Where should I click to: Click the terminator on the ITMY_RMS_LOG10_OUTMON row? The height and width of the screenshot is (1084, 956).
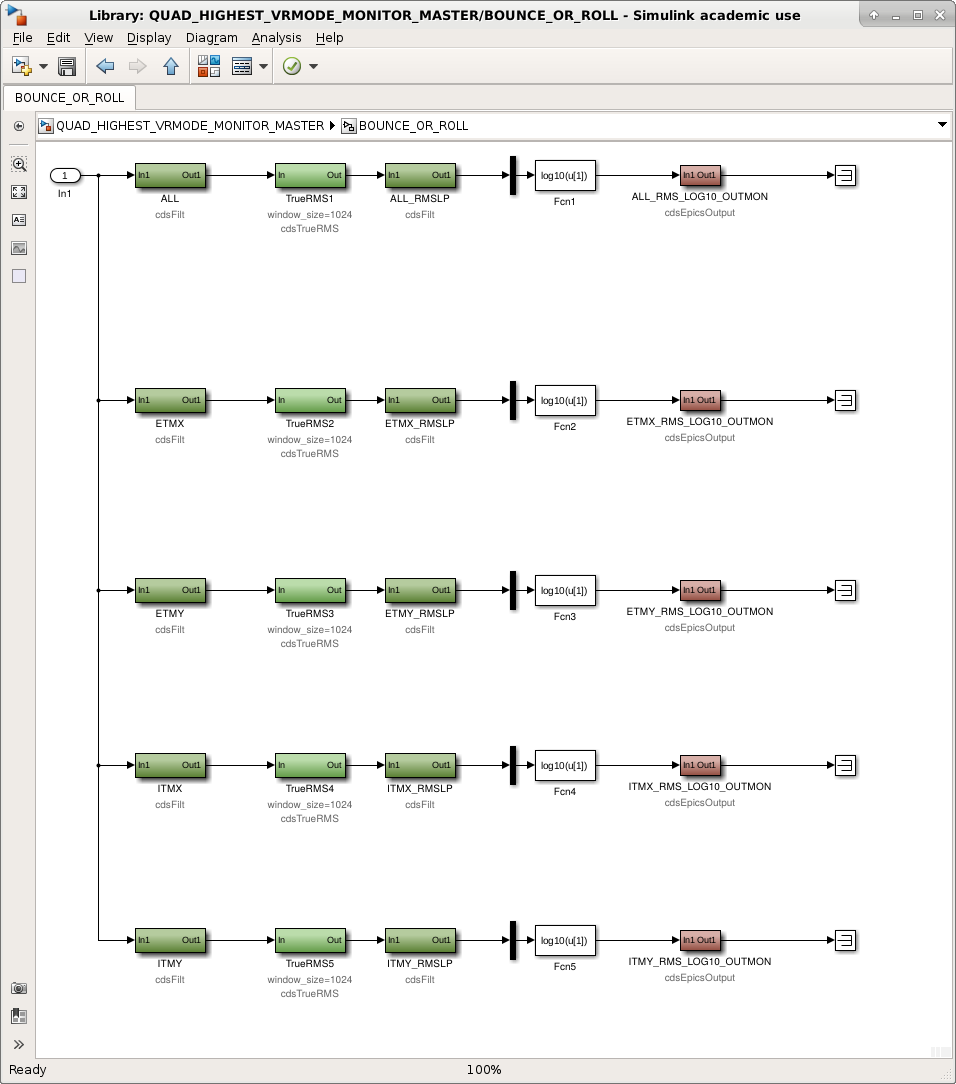point(845,940)
